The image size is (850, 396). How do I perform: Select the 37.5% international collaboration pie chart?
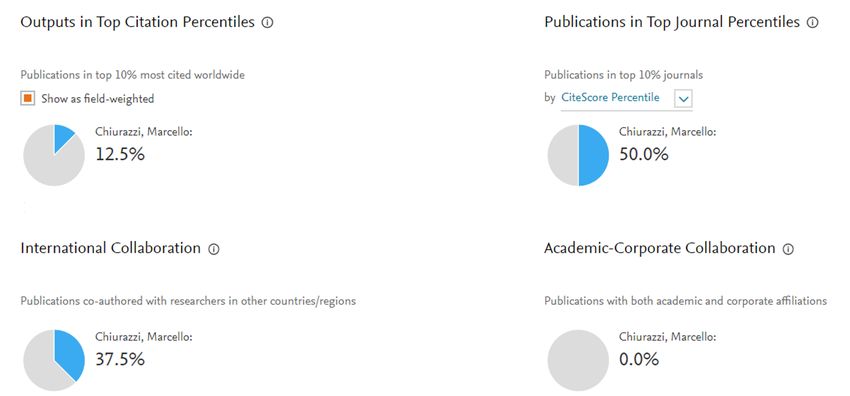[x=54, y=360]
